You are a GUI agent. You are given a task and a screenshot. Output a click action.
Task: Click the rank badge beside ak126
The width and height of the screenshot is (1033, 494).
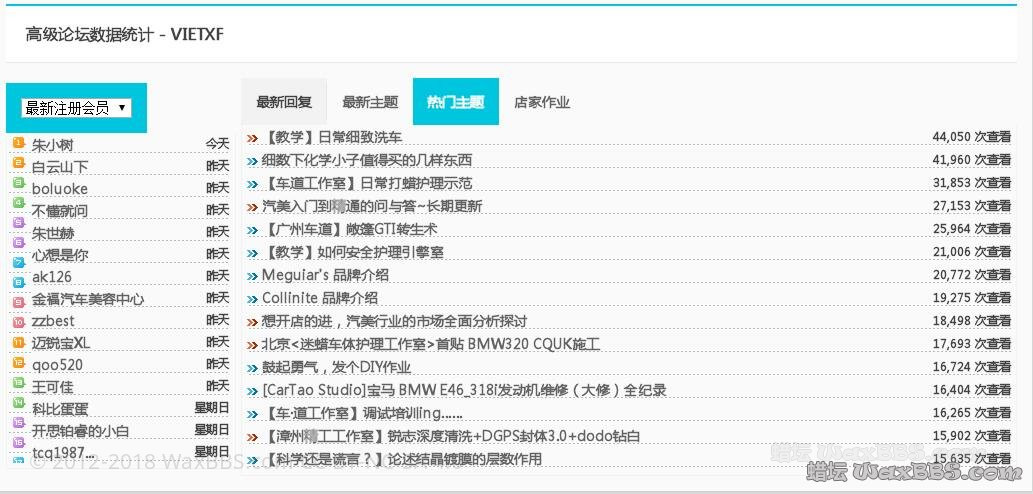click(x=18, y=276)
